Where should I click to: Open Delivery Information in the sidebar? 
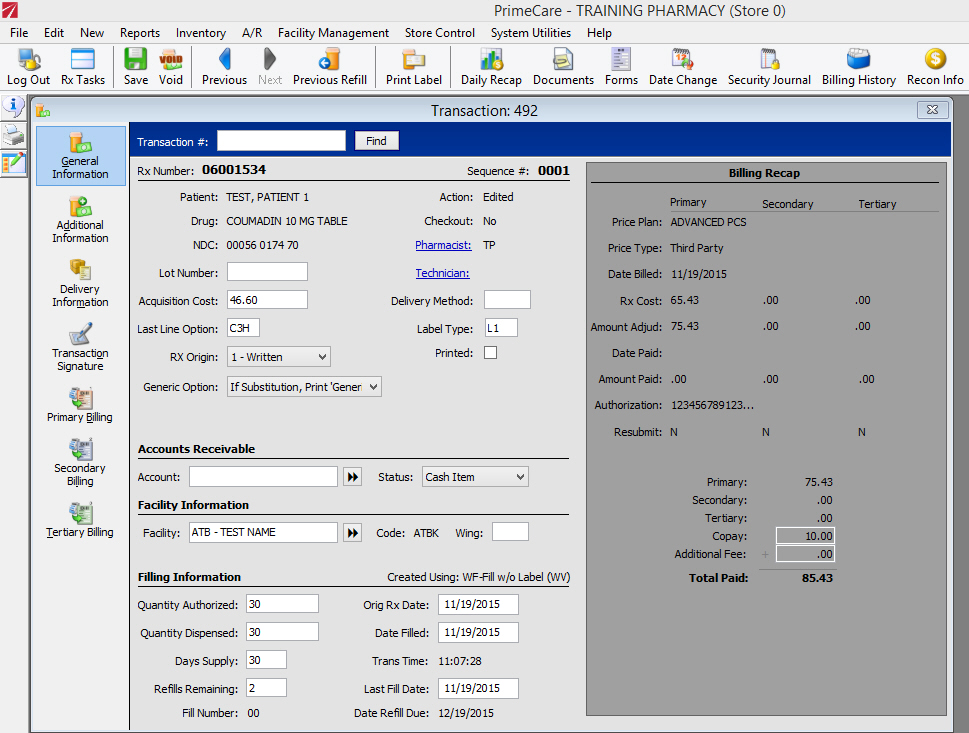tap(79, 283)
